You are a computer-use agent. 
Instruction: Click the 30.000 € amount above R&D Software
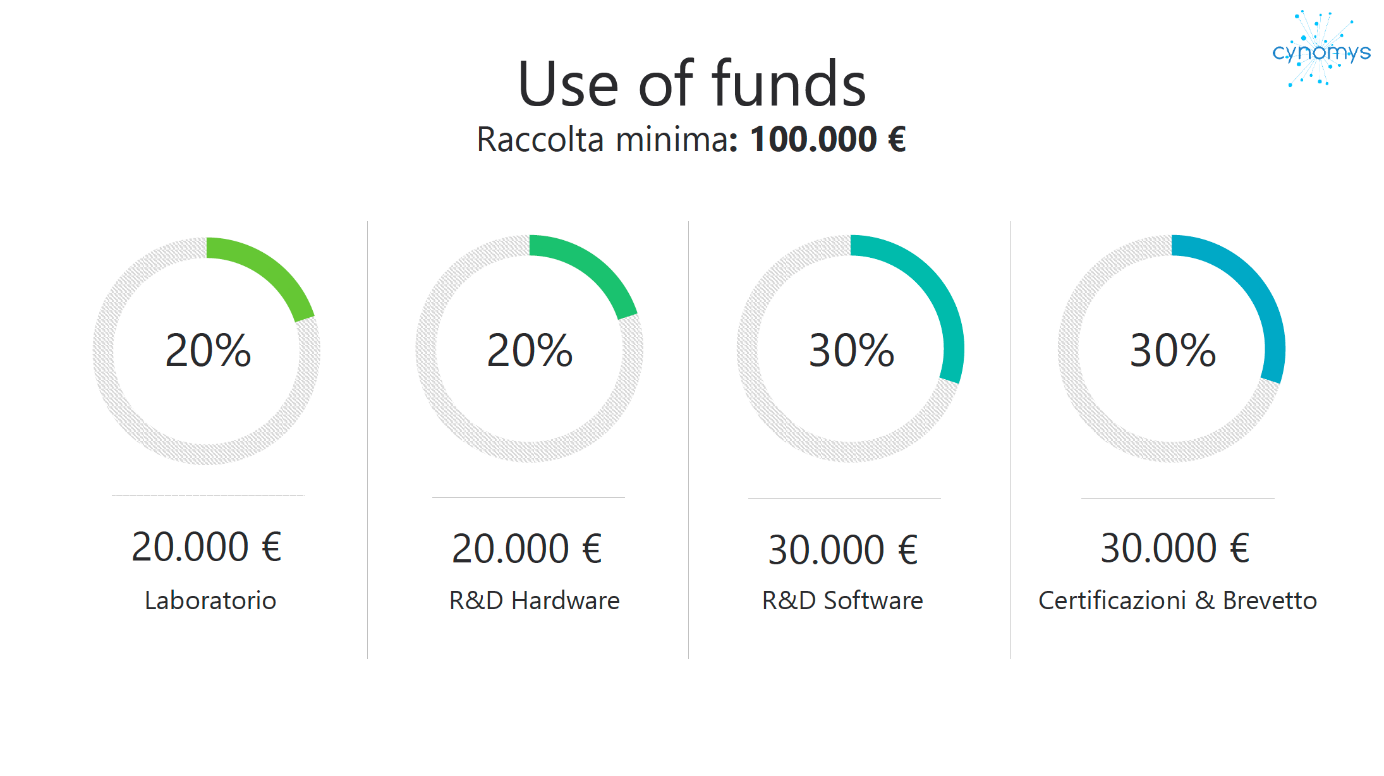843,550
